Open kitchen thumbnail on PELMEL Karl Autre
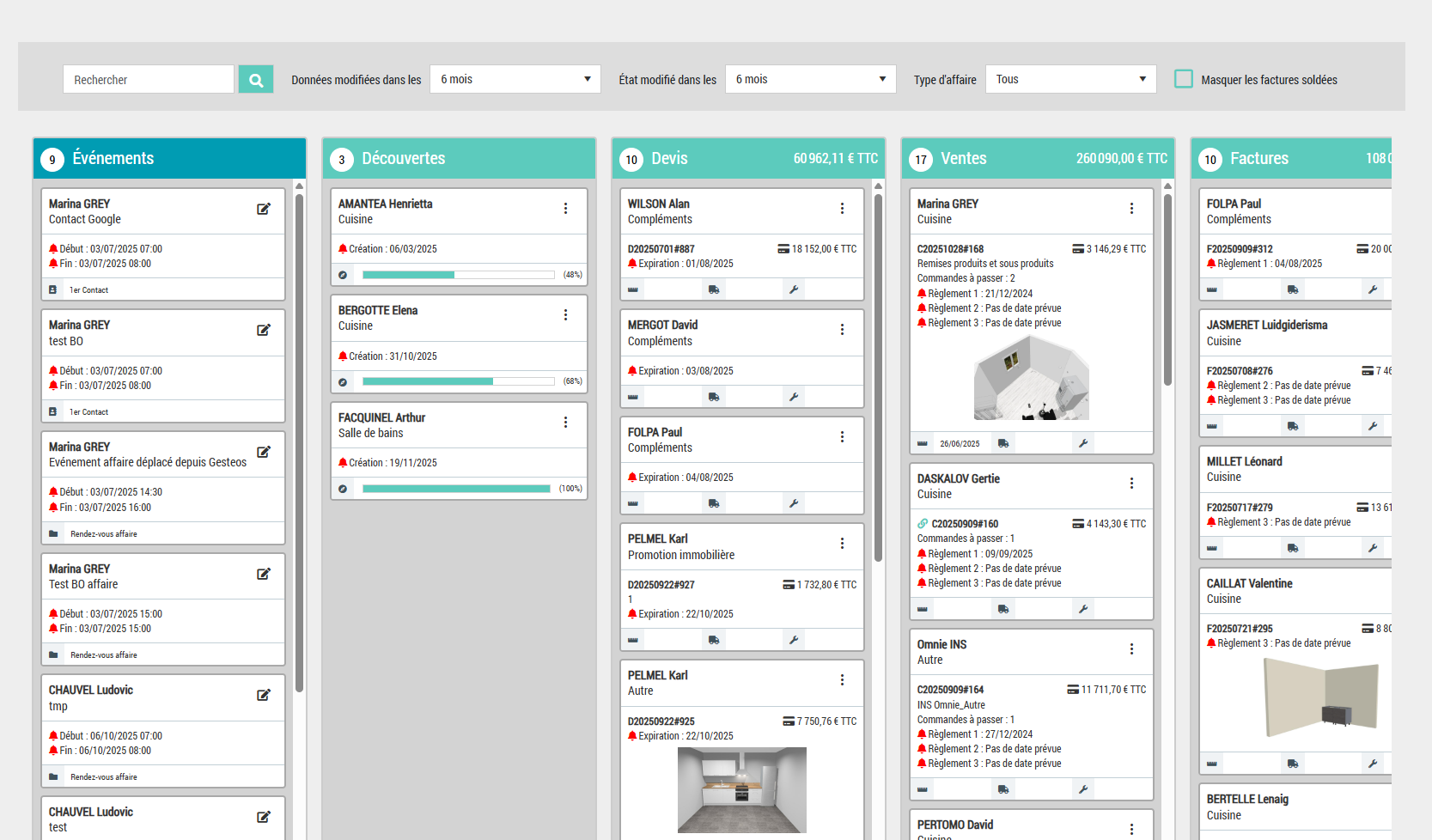The width and height of the screenshot is (1432, 840). (741, 789)
